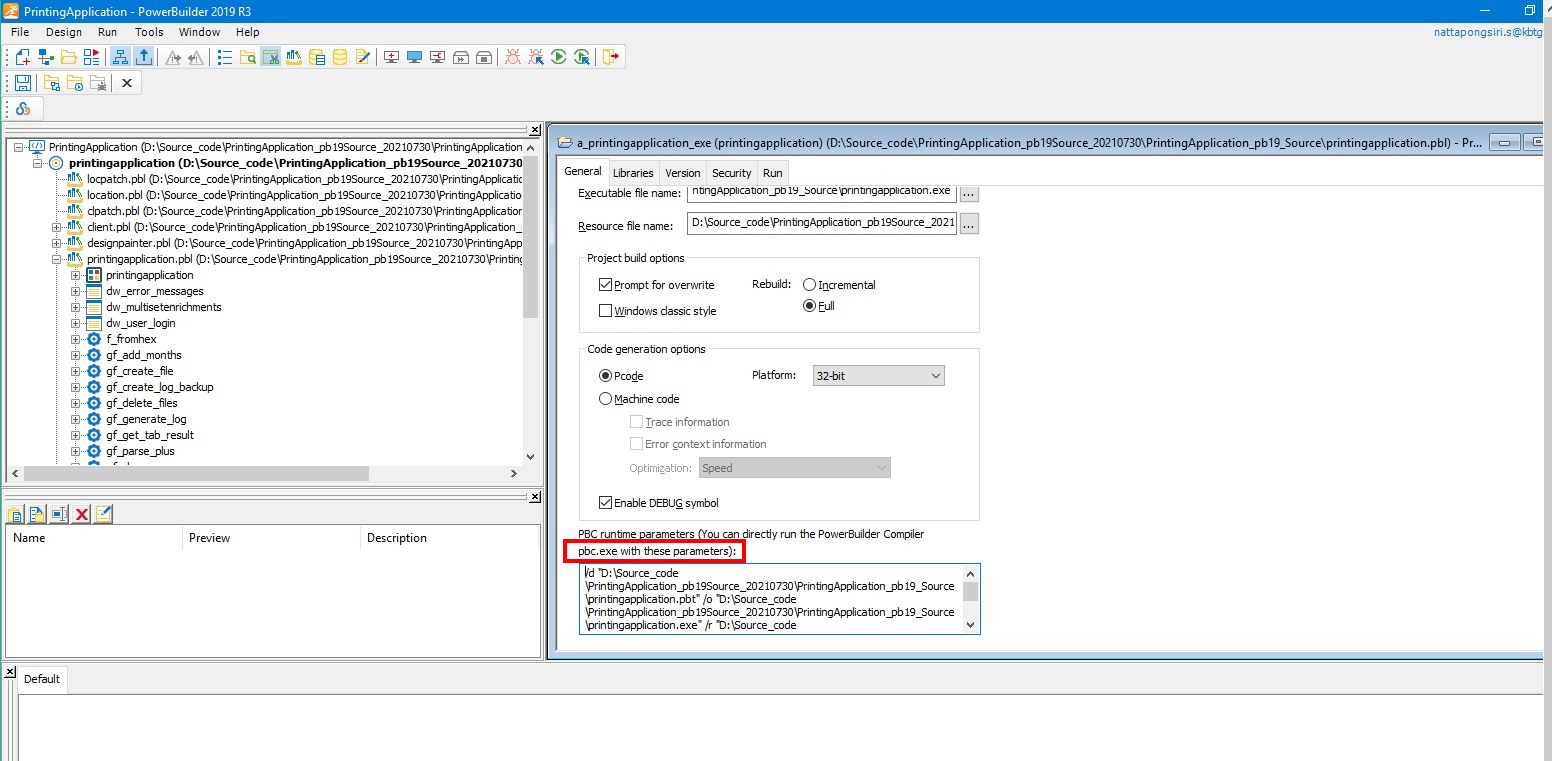
Task: Collapse the printingapplication.pbl library node
Action: tap(58, 259)
